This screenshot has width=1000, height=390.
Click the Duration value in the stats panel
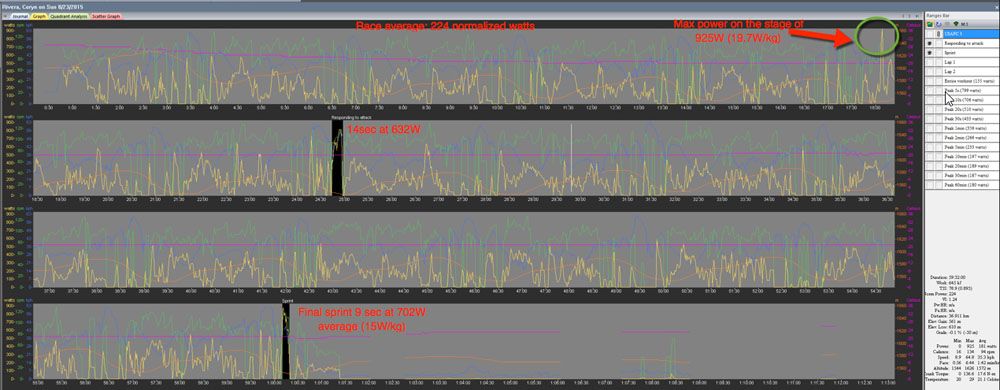957,277
